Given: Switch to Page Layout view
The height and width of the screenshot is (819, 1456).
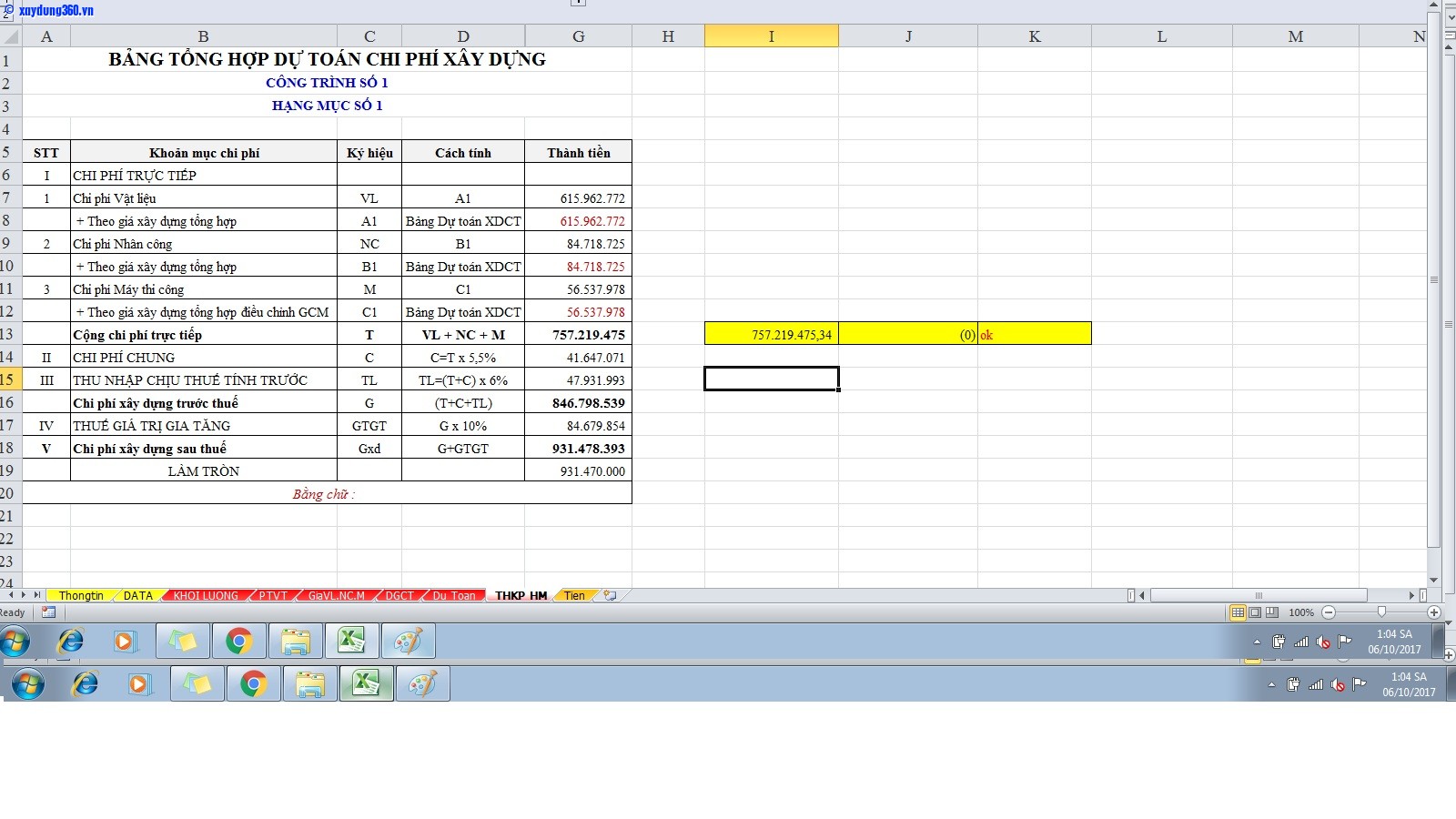Looking at the screenshot, I should pos(1255,612).
